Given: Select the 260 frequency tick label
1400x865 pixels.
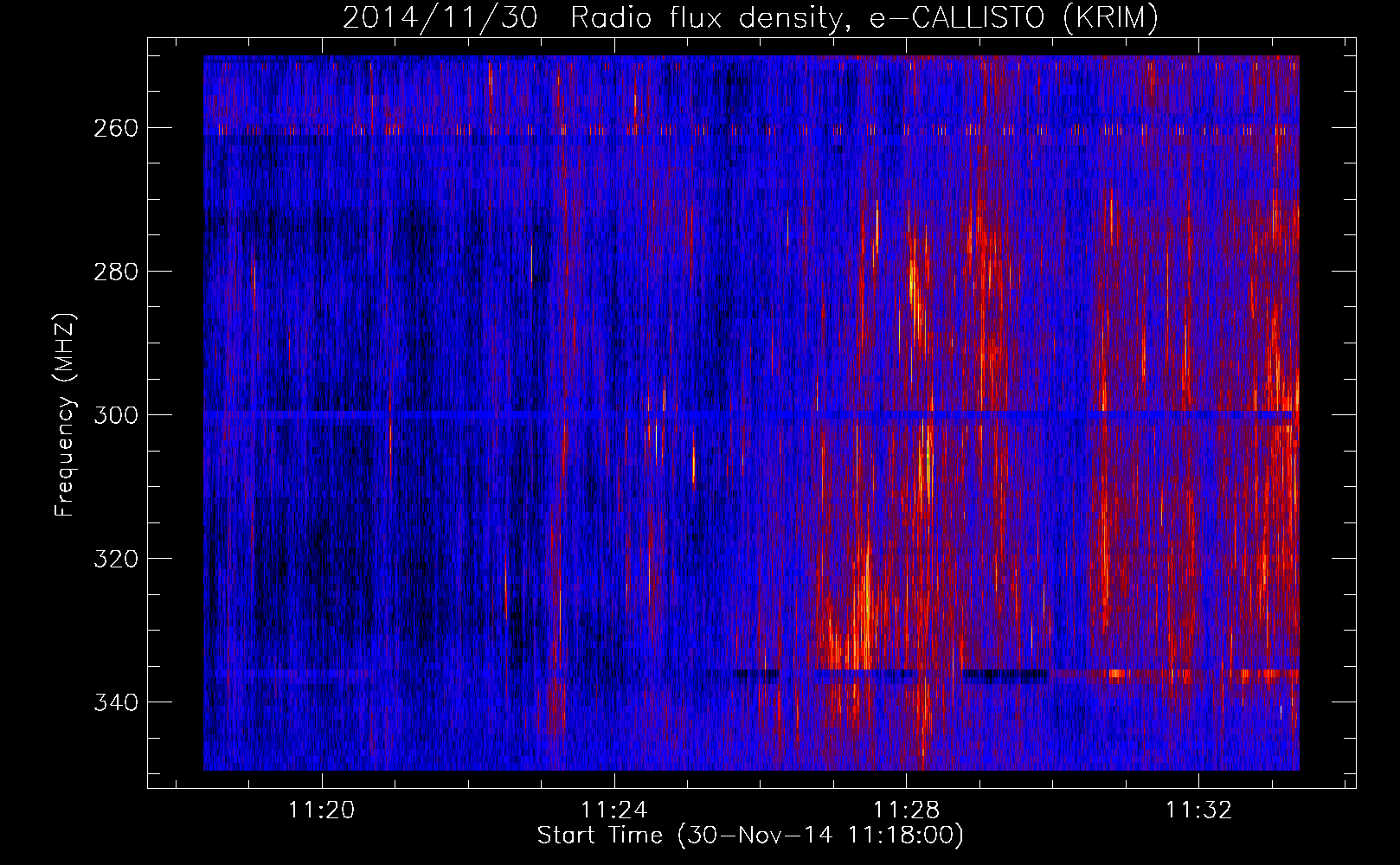Looking at the screenshot, I should pyautogui.click(x=116, y=128).
